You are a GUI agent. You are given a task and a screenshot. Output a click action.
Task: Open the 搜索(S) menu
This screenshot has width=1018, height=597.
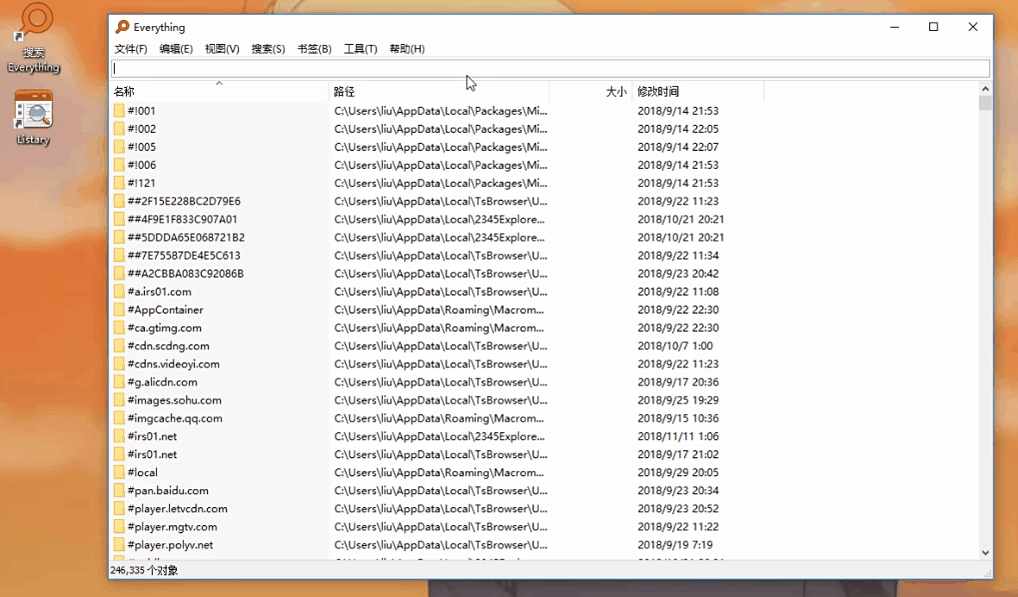268,49
